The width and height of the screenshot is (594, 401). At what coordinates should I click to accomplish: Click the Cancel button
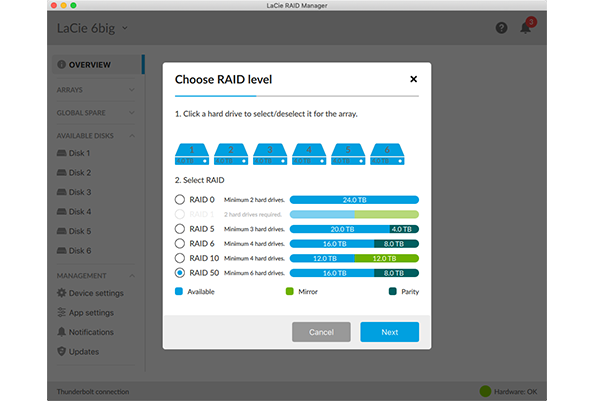(x=321, y=332)
